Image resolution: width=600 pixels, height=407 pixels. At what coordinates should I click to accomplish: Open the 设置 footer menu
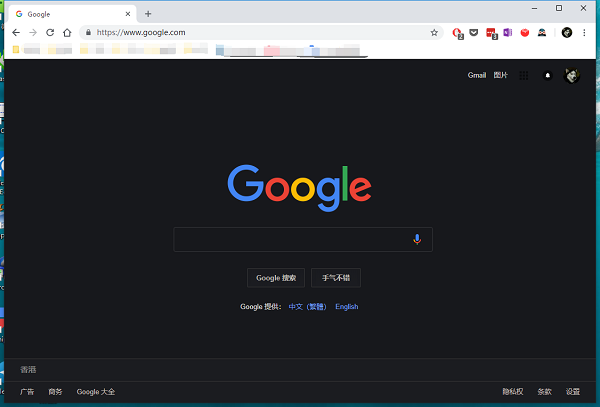(573, 392)
